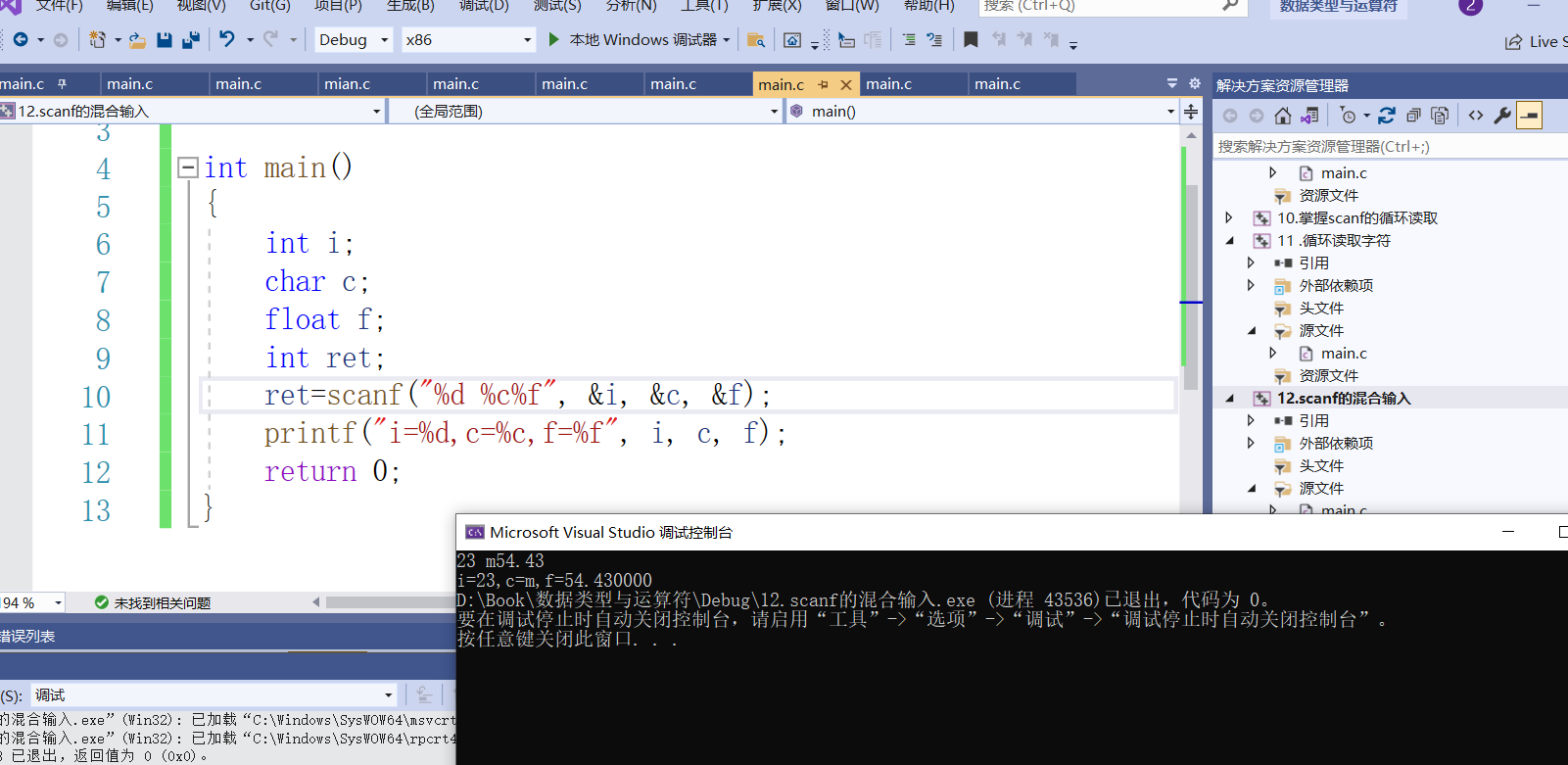Undo the last edit

(227, 39)
